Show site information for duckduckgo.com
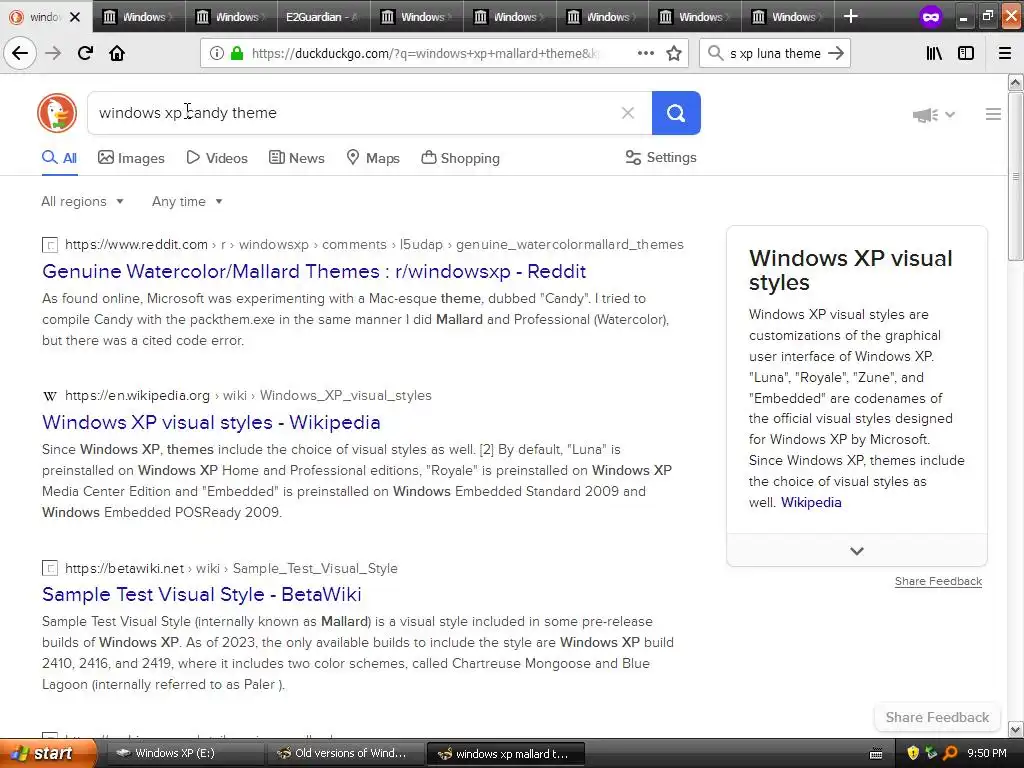The height and width of the screenshot is (768, 1024). coord(217,54)
